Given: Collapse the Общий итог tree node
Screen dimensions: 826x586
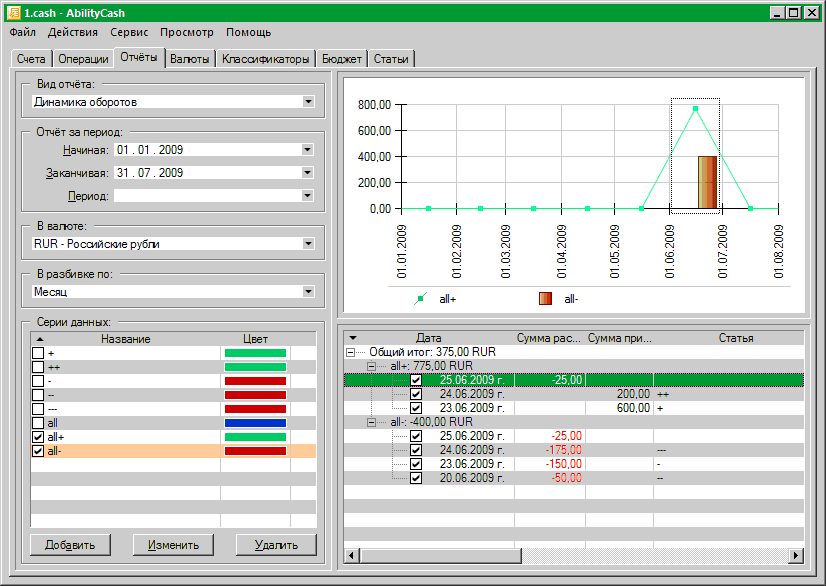Looking at the screenshot, I should (350, 352).
